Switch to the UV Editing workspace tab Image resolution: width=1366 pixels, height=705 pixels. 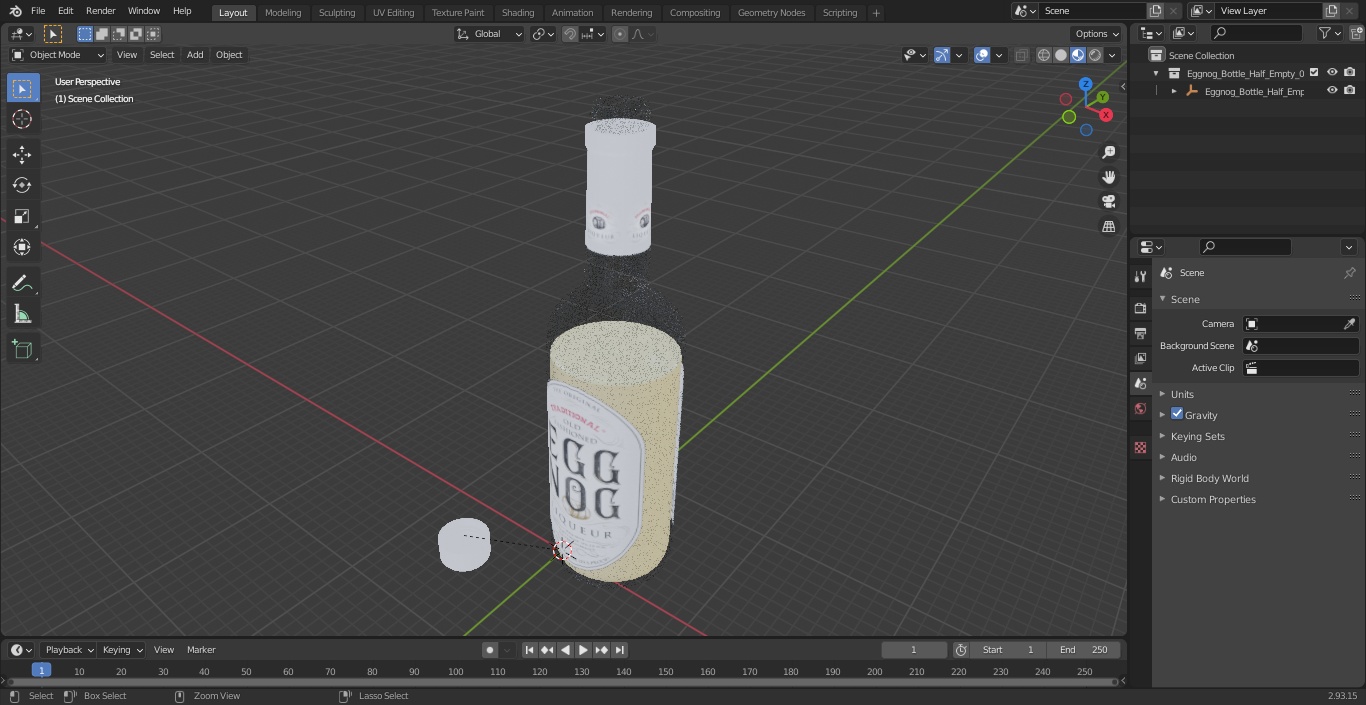coord(393,12)
